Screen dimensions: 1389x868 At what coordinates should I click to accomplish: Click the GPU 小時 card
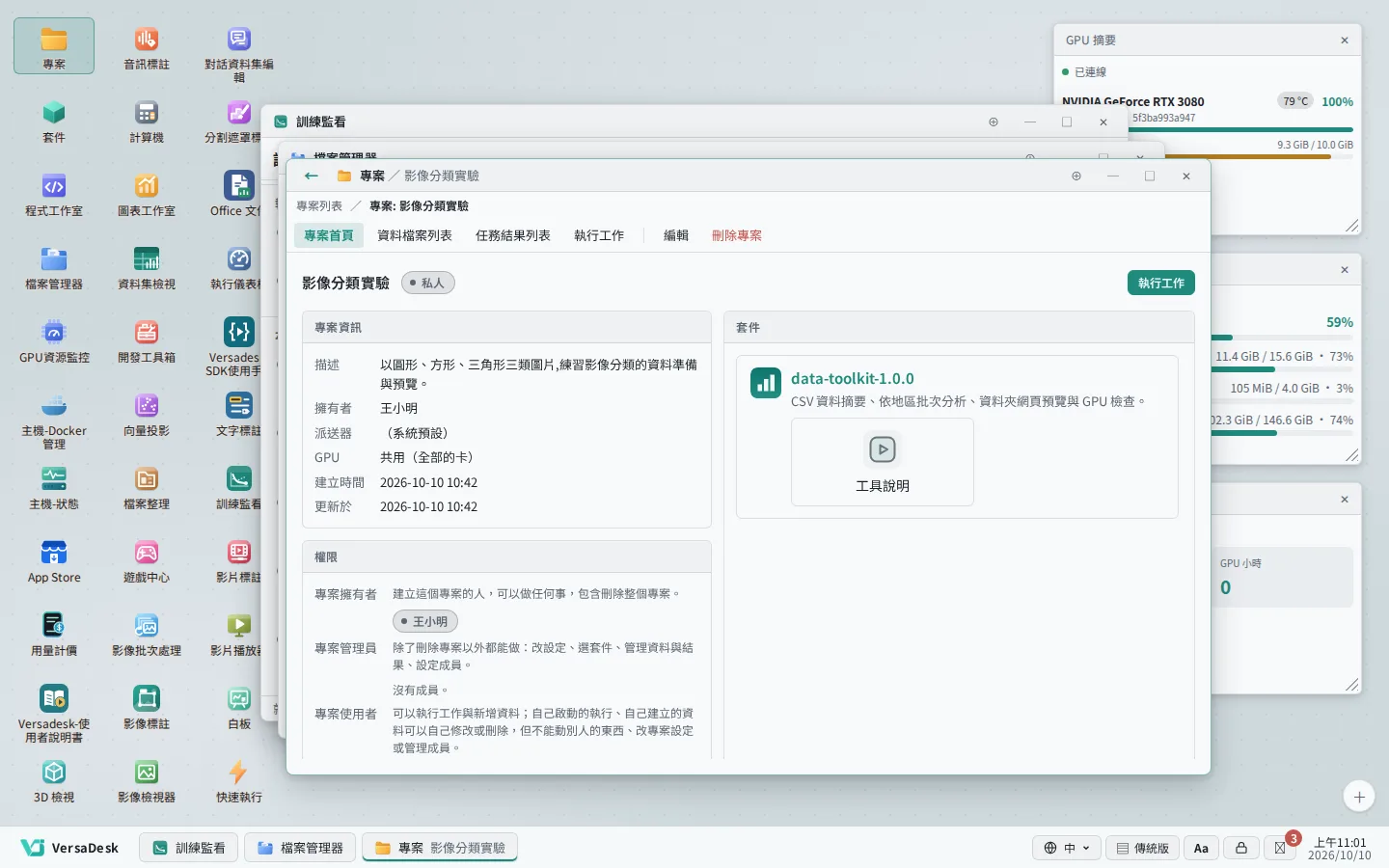click(1282, 577)
